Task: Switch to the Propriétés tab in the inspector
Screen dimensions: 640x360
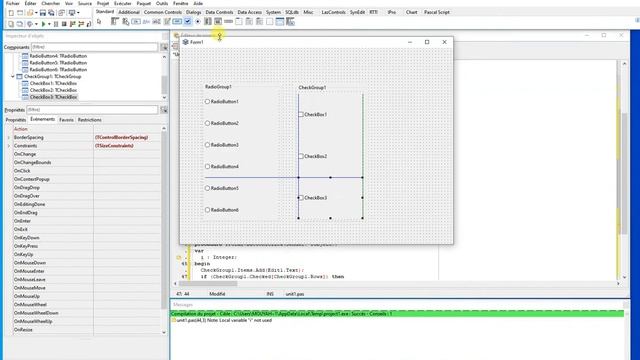Action: (x=16, y=120)
